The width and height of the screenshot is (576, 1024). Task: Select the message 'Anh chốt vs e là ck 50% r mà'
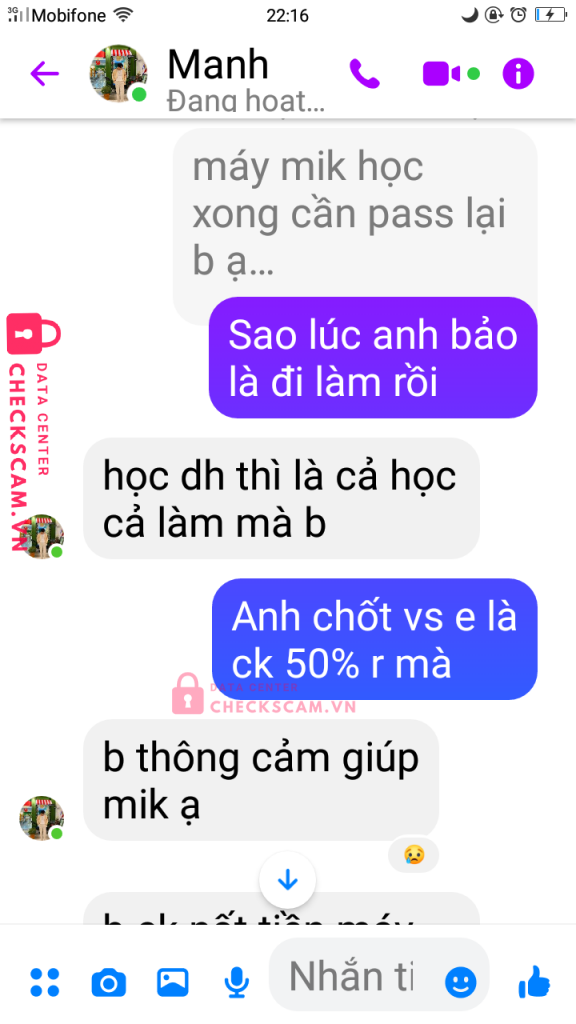[374, 639]
